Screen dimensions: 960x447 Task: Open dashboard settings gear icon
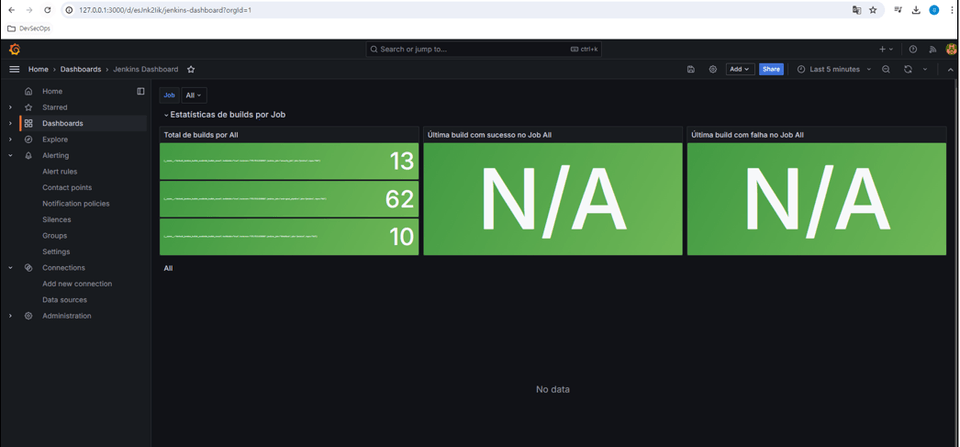coord(713,69)
